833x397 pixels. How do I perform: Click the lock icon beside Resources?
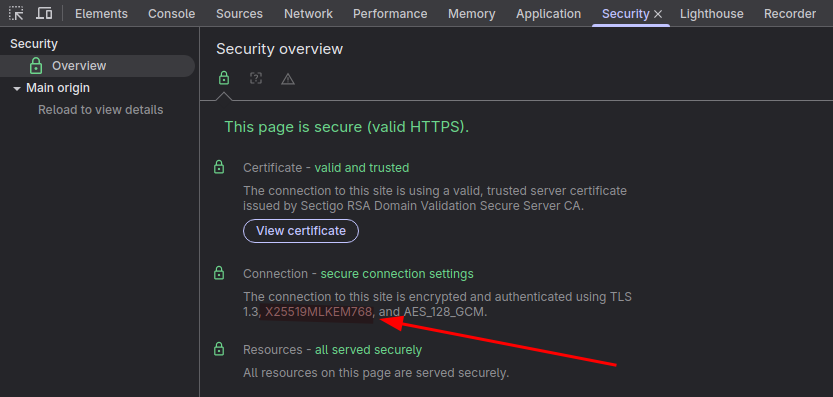click(x=219, y=350)
